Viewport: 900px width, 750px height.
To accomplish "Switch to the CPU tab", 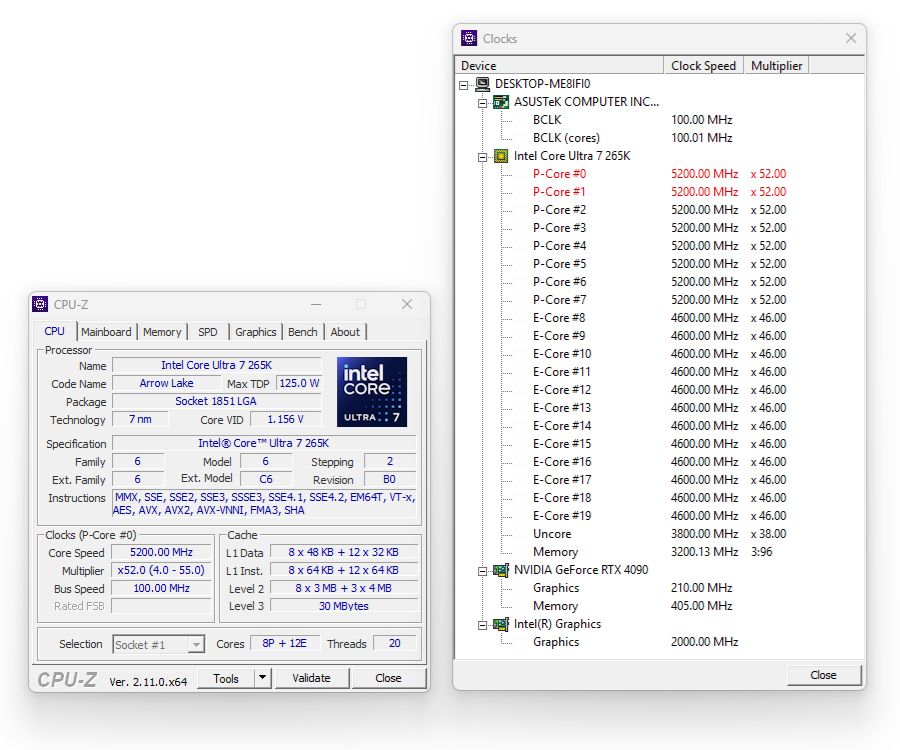I will (55, 331).
